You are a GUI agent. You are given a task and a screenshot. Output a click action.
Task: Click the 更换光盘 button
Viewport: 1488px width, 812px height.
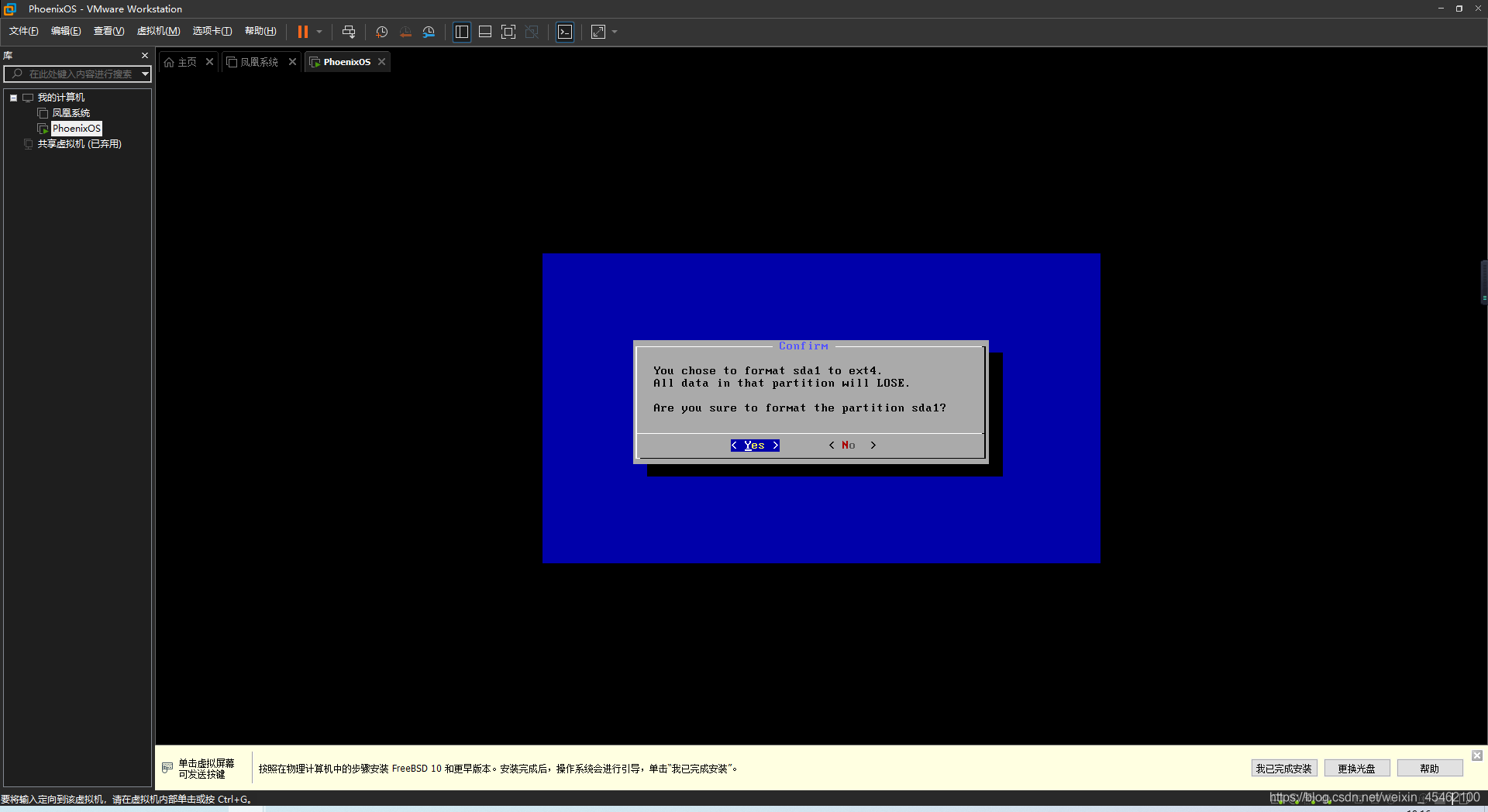pyautogui.click(x=1356, y=769)
